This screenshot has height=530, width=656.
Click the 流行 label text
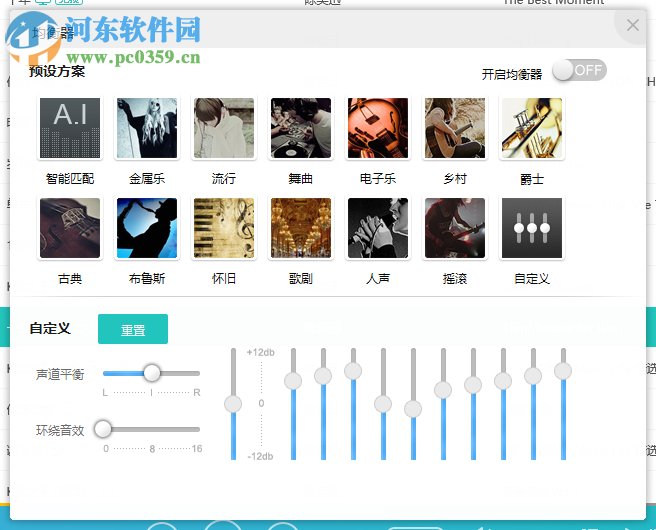(224, 179)
